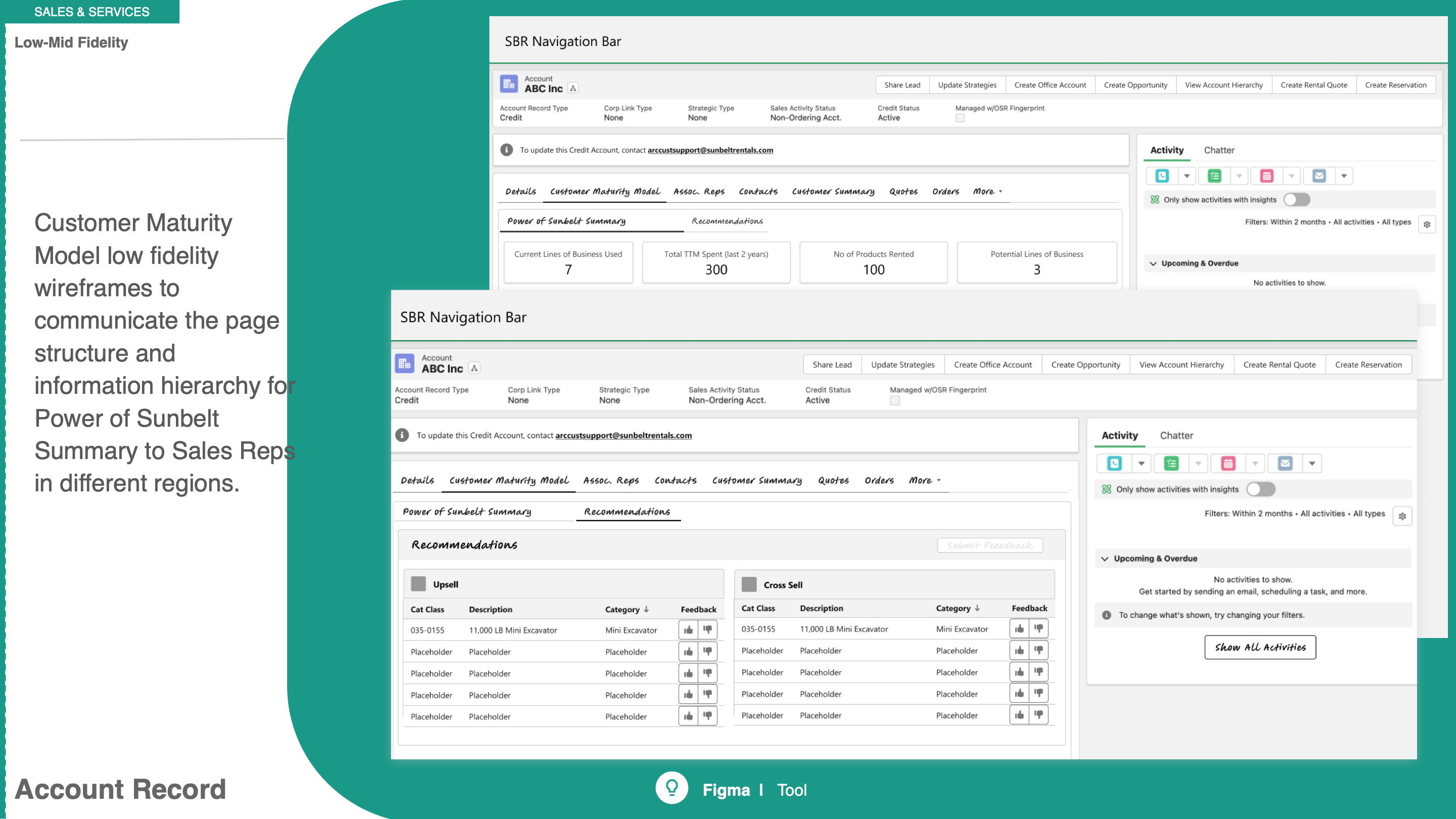
Task: Click the Account building icon in front window header
Action: pyautogui.click(x=404, y=363)
